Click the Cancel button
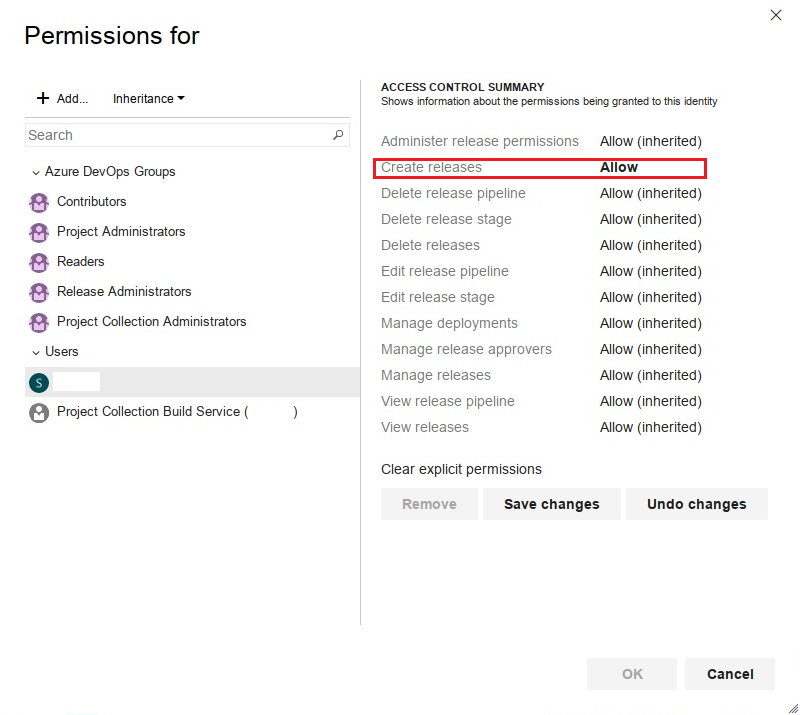 pos(730,674)
